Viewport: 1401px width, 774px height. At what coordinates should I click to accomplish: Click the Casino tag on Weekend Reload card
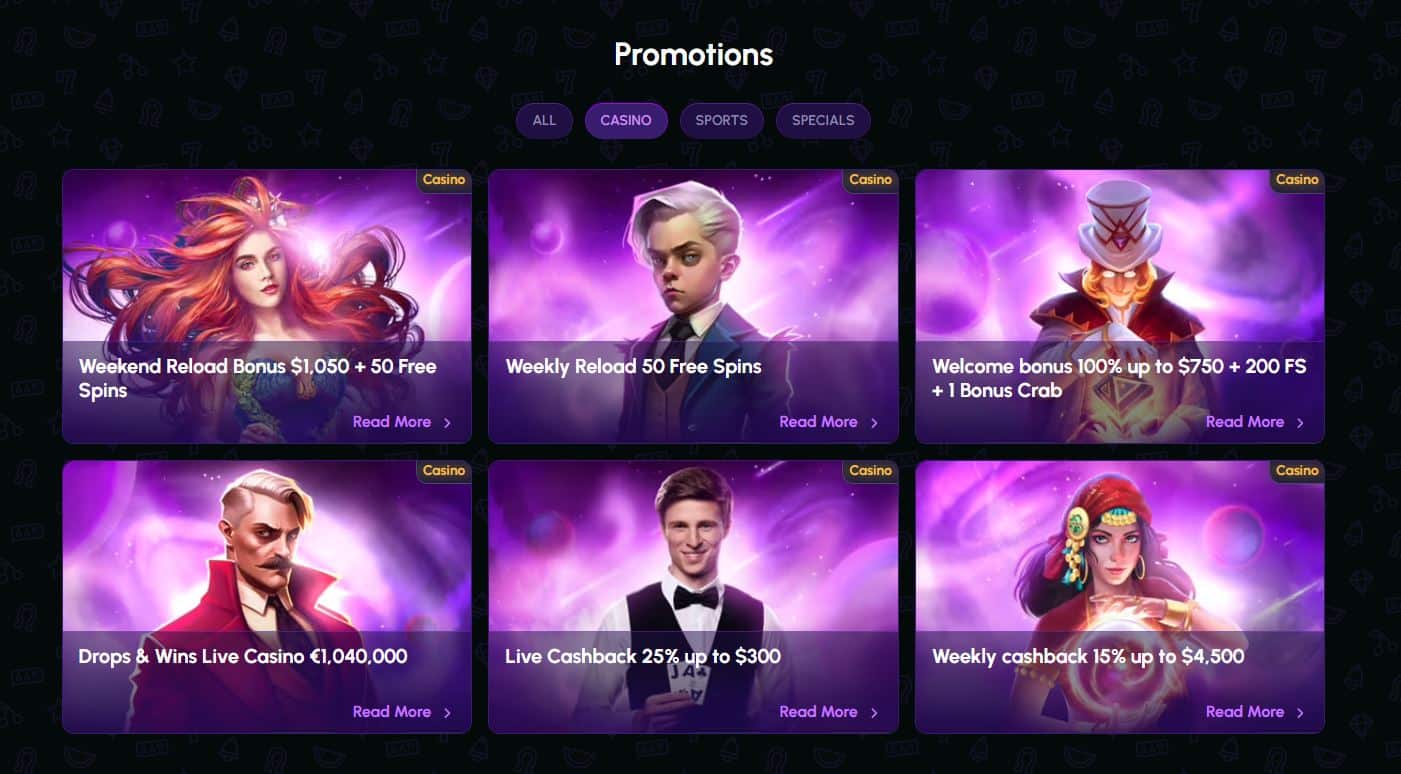pos(444,180)
